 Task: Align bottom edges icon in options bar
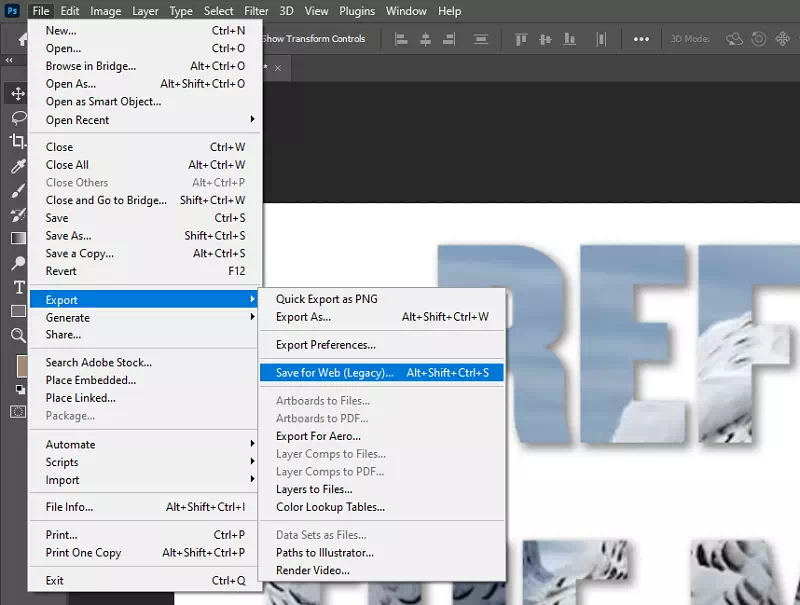[569, 39]
